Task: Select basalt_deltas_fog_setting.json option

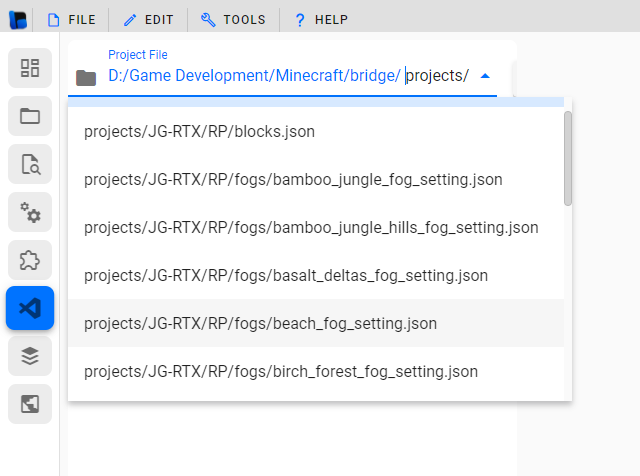Action: coord(316,276)
